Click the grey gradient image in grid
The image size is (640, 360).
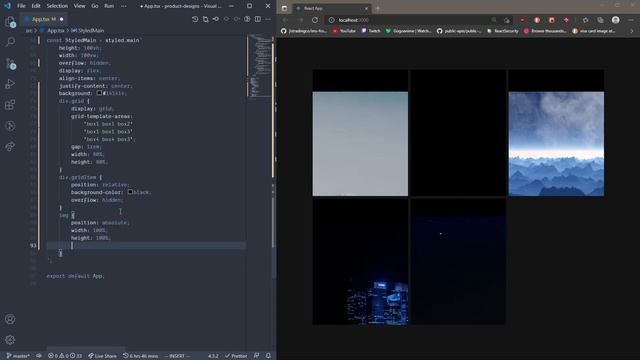click(x=360, y=144)
